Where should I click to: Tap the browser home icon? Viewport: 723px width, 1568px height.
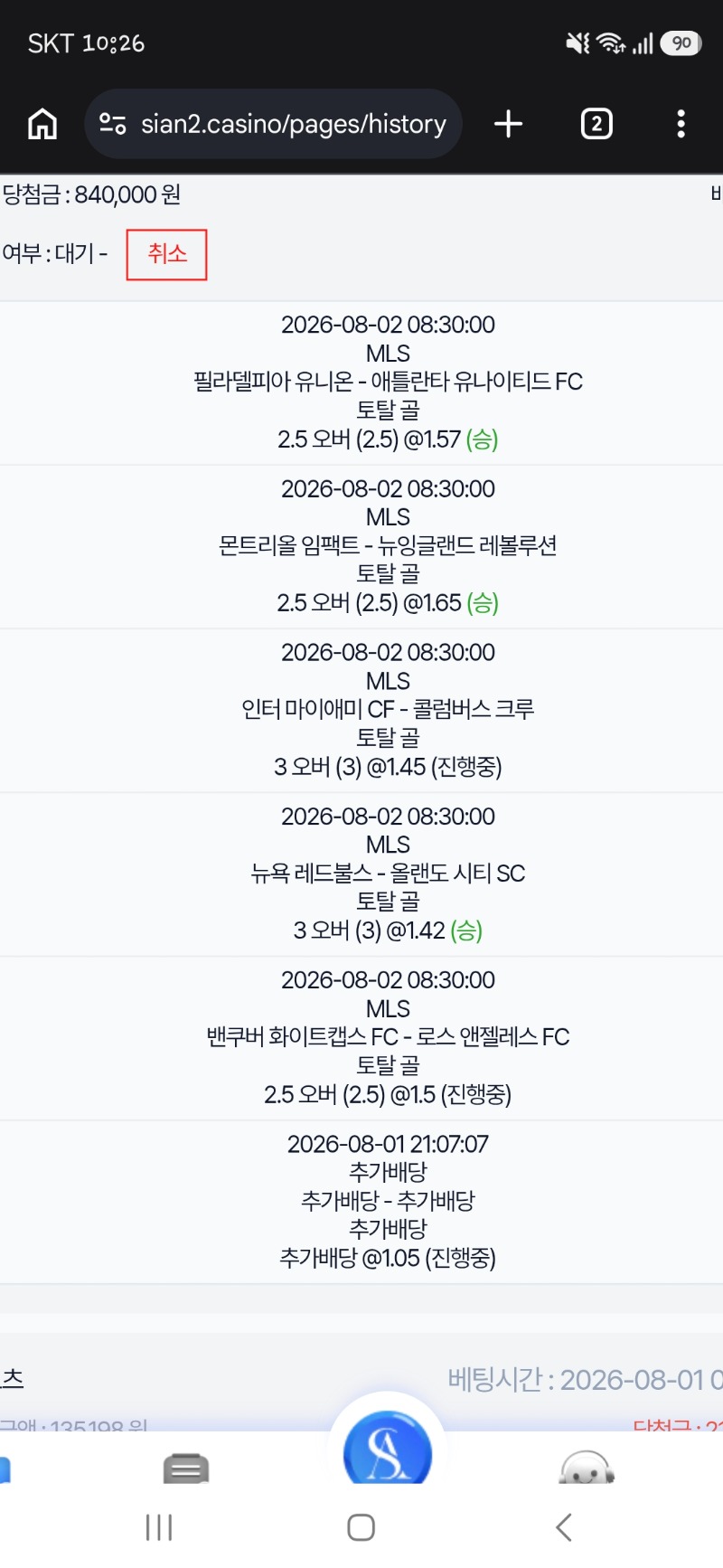pos(42,124)
